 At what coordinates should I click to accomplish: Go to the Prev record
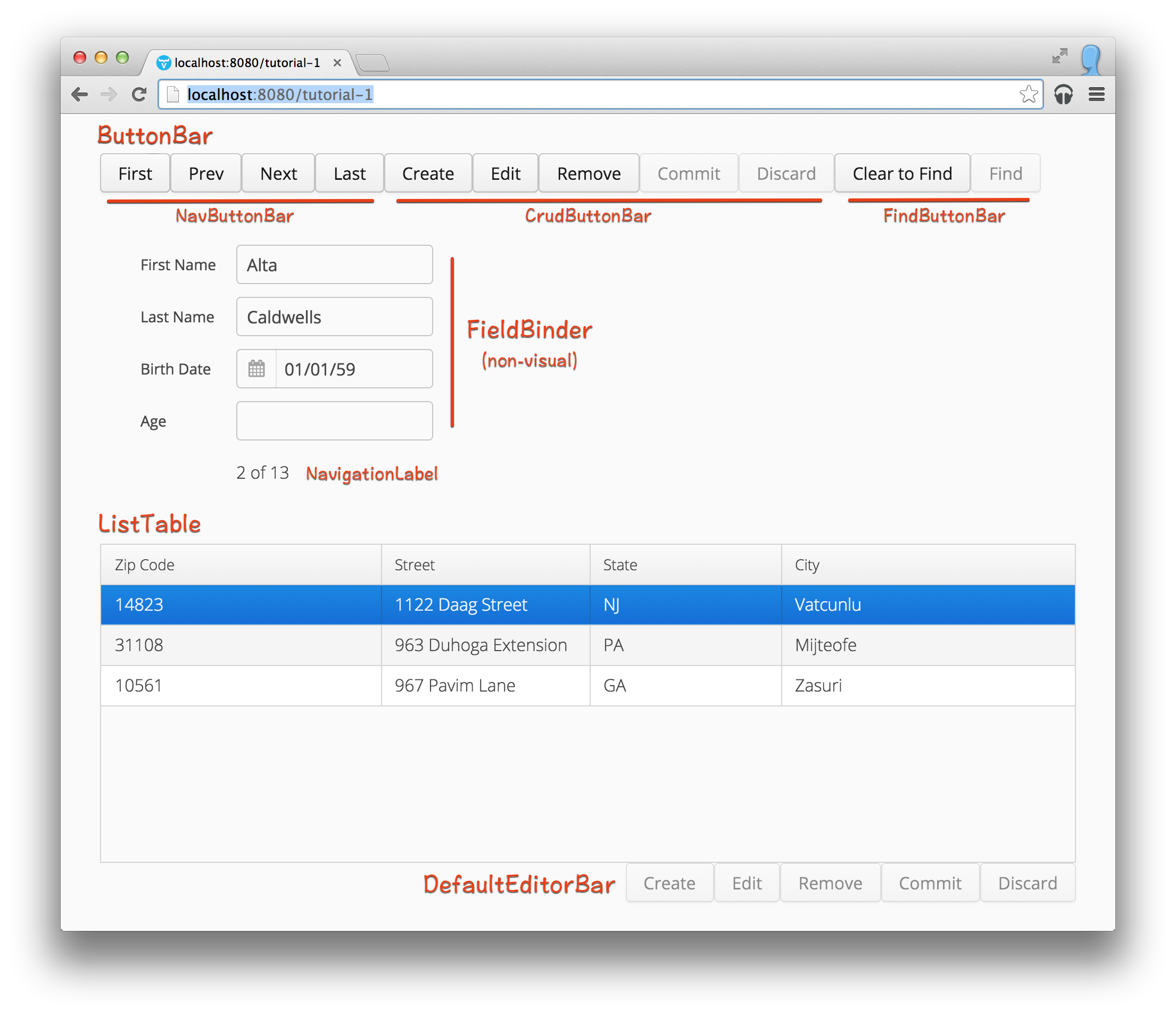click(x=206, y=173)
